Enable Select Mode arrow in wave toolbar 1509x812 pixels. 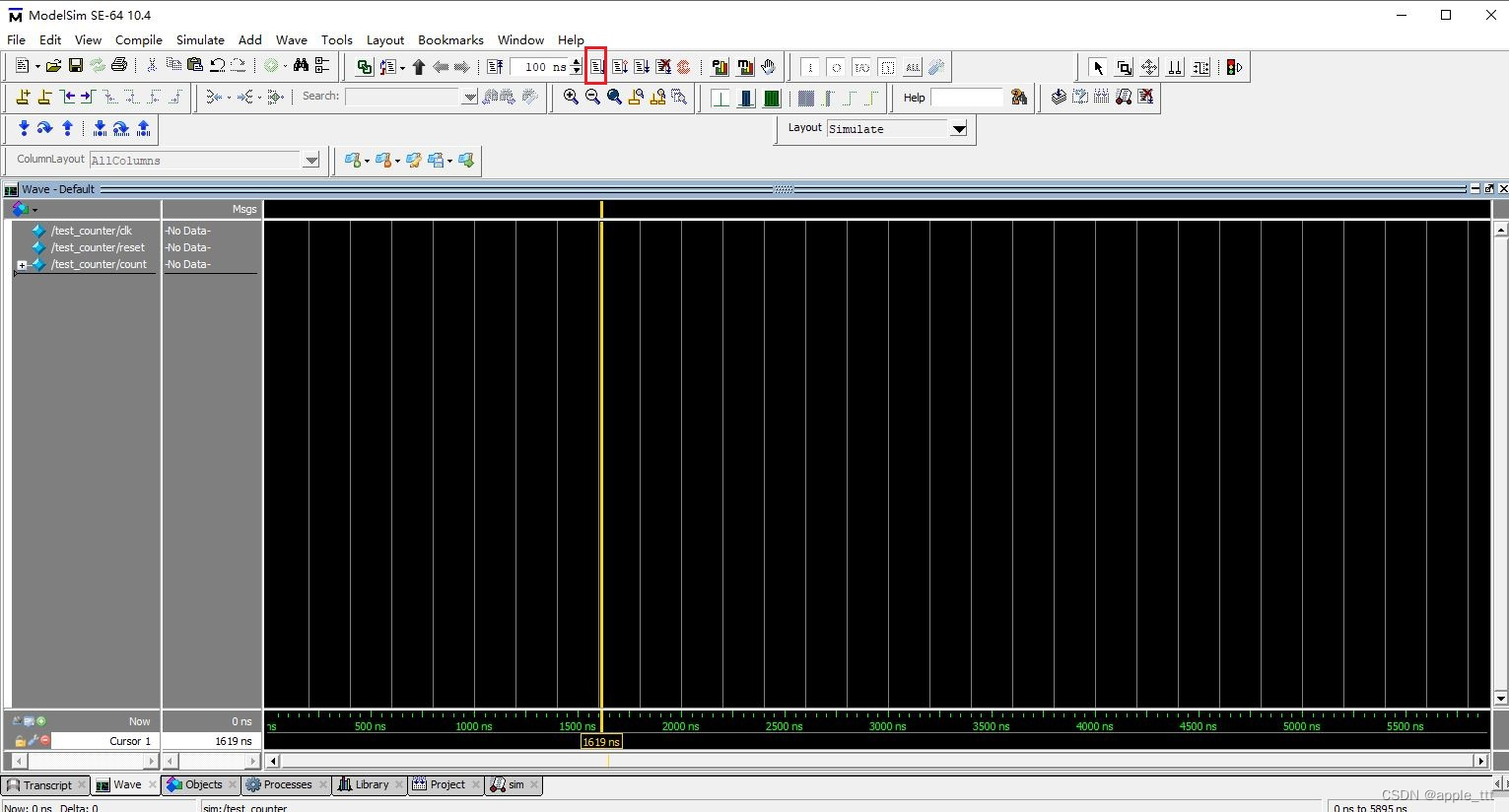(1098, 67)
